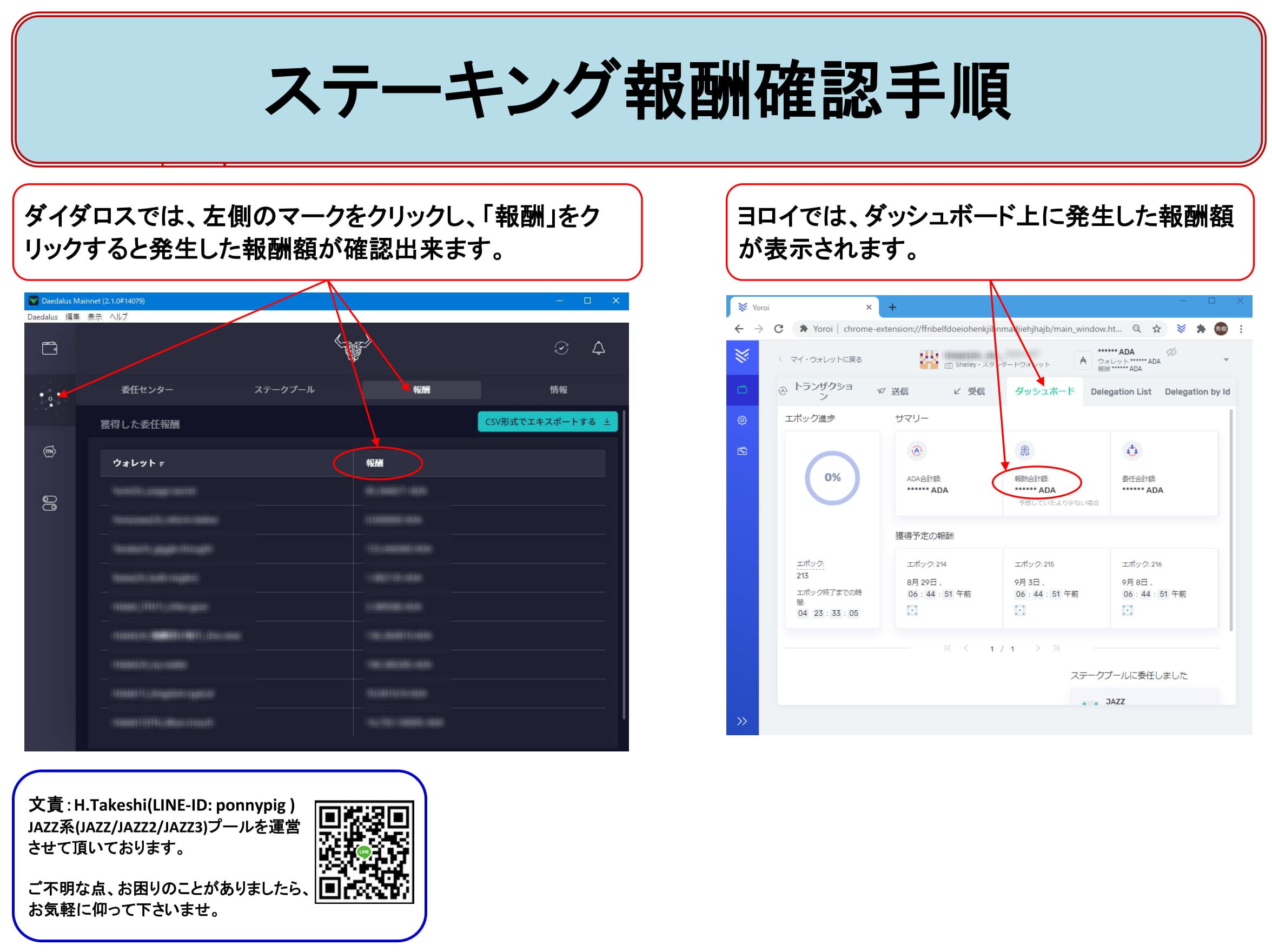Image resolution: width=1272 pixels, height=952 pixels.
Task: Click CSV形式でエクスポートする button
Action: [547, 421]
